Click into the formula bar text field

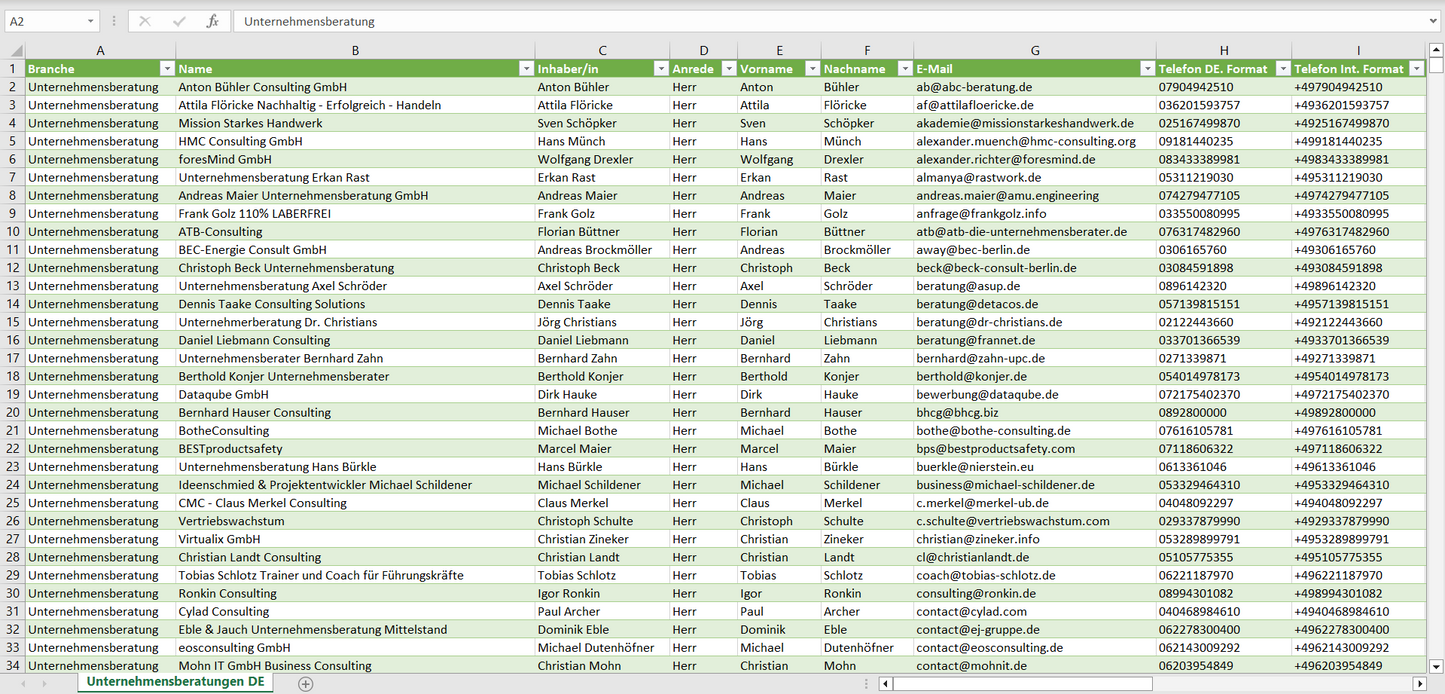coord(800,21)
